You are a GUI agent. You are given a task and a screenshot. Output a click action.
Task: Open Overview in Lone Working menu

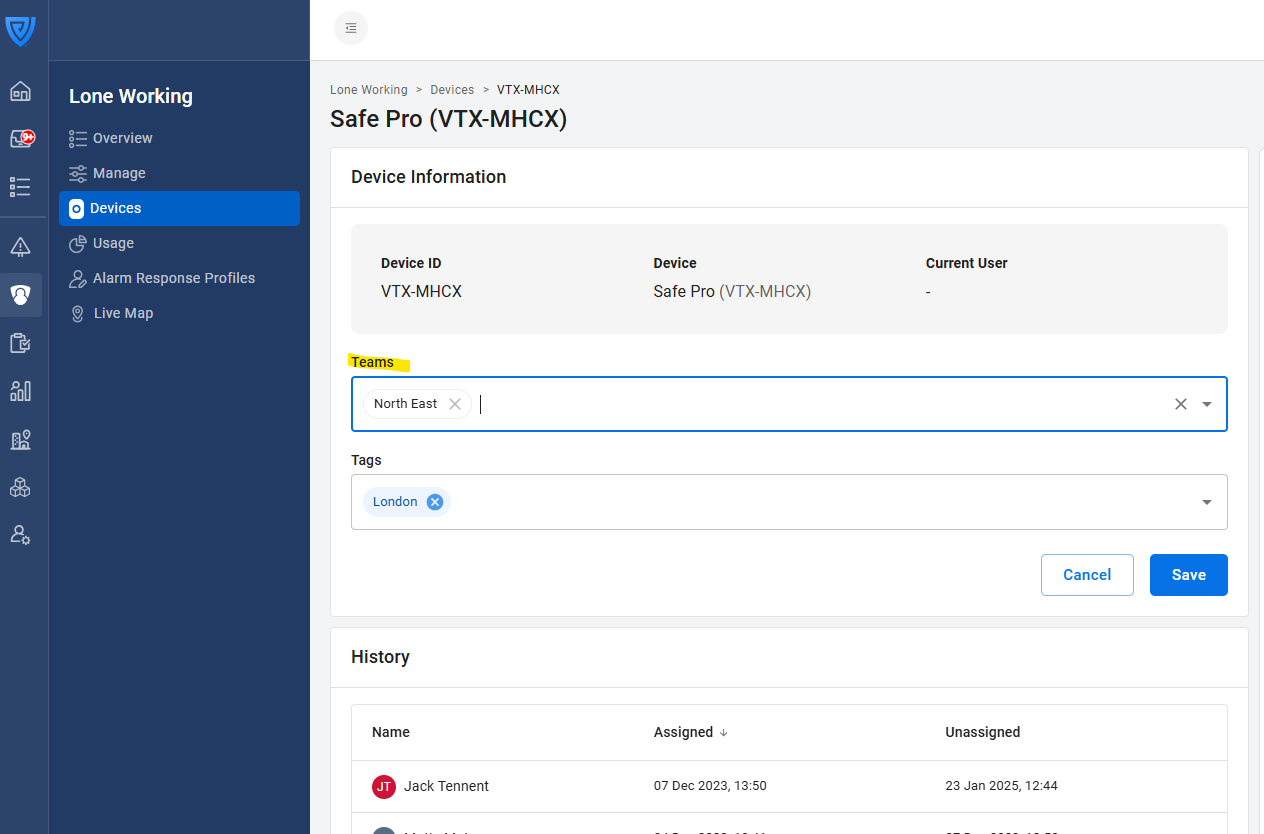(122, 138)
